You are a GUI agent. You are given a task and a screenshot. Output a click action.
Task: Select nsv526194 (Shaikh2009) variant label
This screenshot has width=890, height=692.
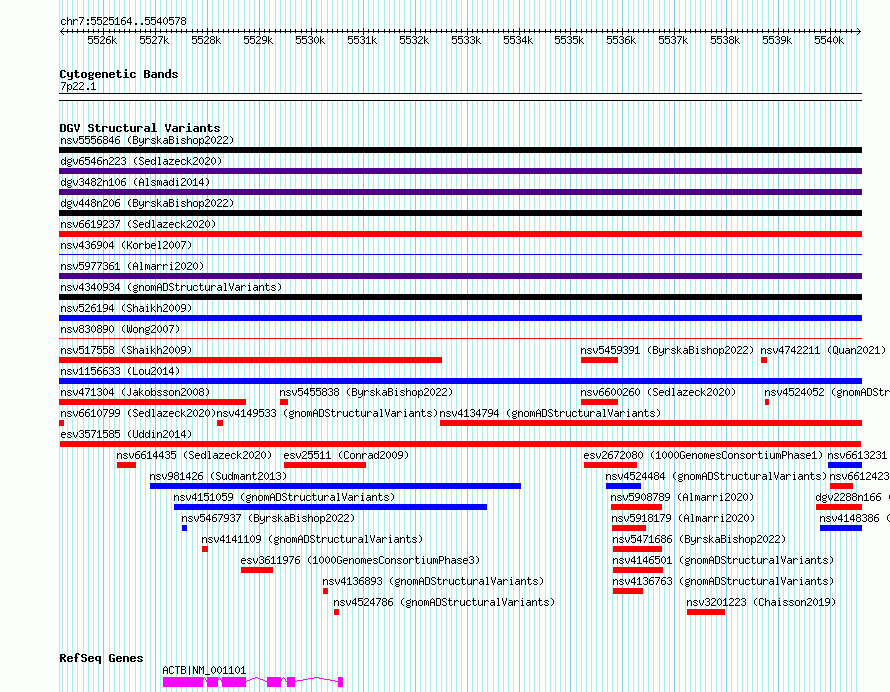126,308
